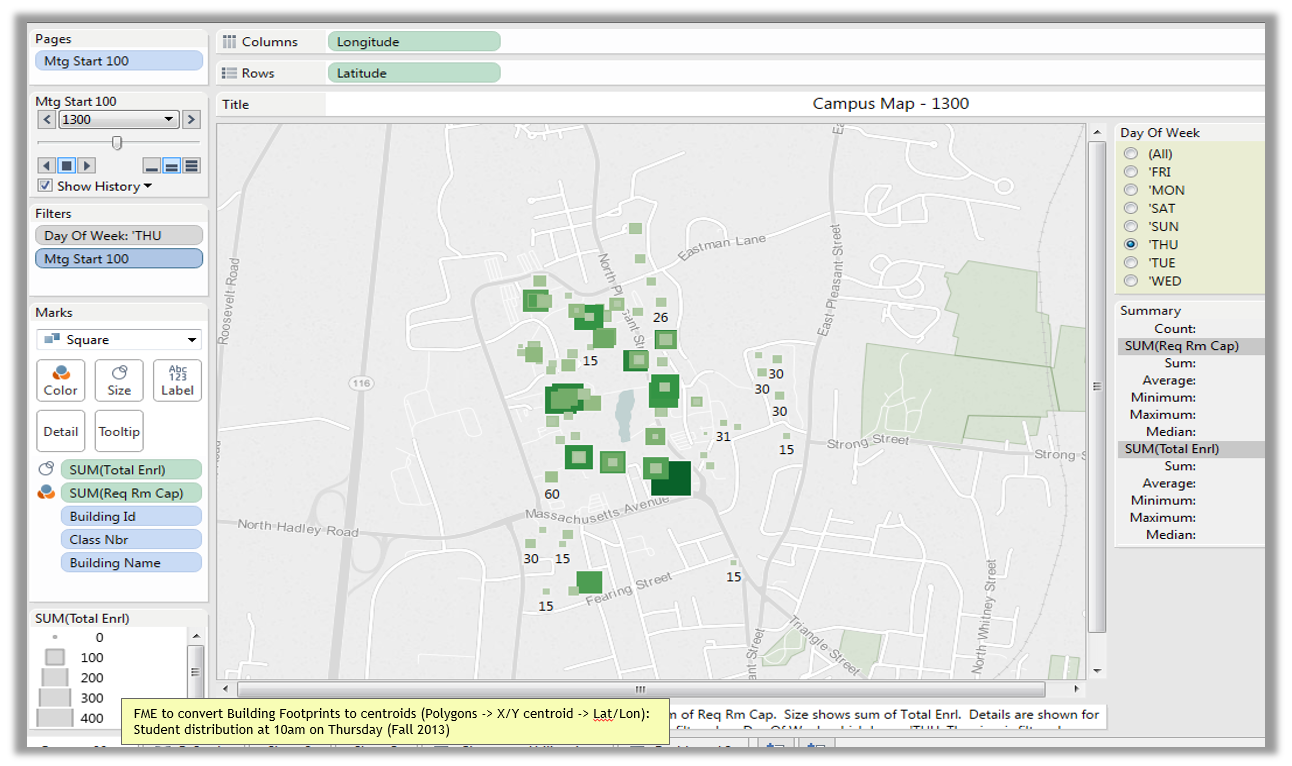Viewport: 1292px width, 766px height.
Task: Select darkest green building square on map
Action: (671, 479)
